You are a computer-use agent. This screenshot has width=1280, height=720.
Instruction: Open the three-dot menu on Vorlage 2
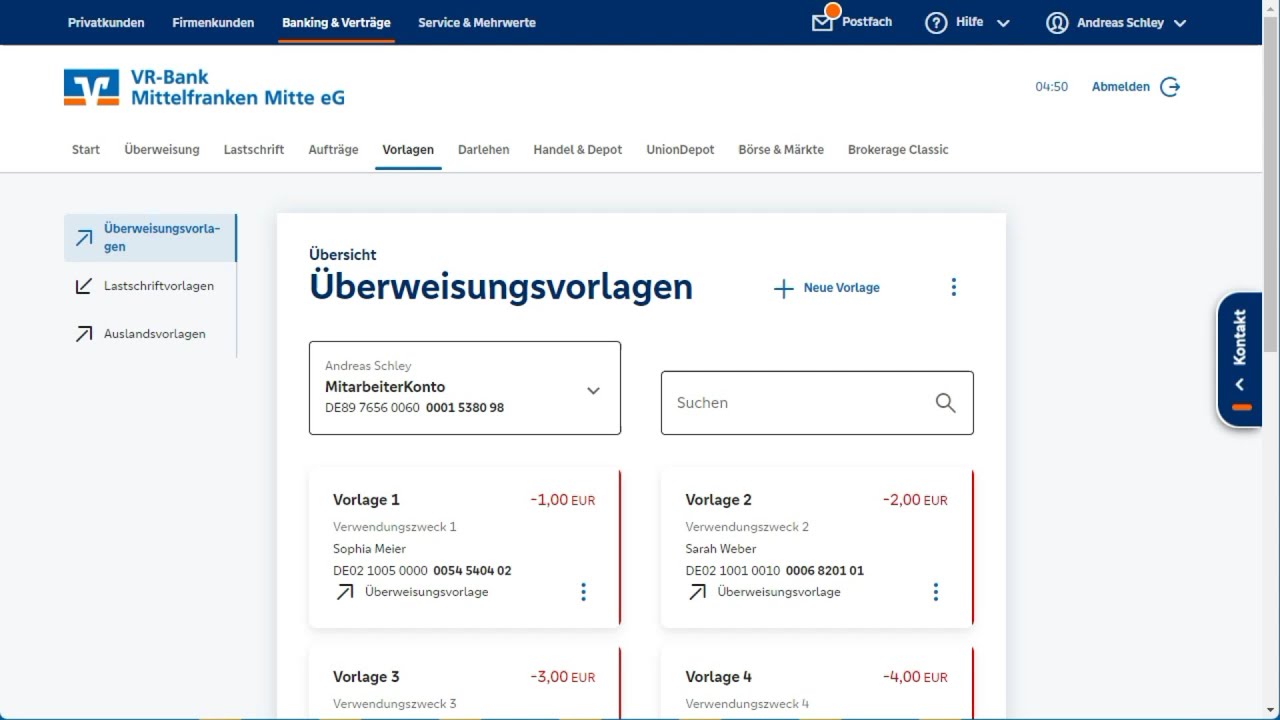point(935,592)
